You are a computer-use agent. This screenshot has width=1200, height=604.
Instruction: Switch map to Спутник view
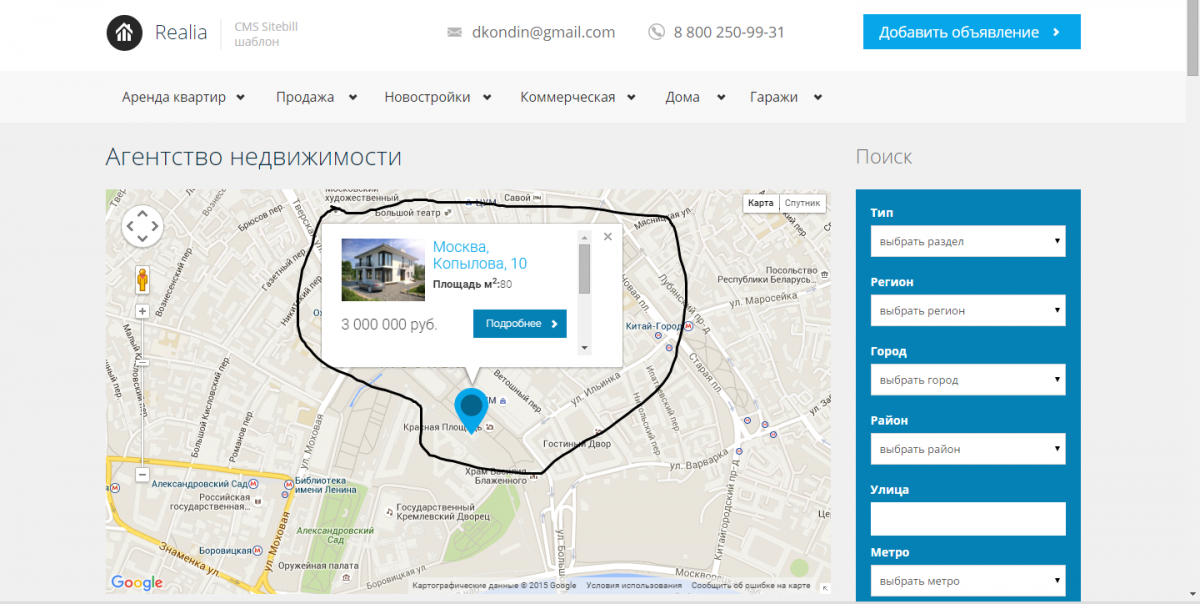pyautogui.click(x=802, y=203)
